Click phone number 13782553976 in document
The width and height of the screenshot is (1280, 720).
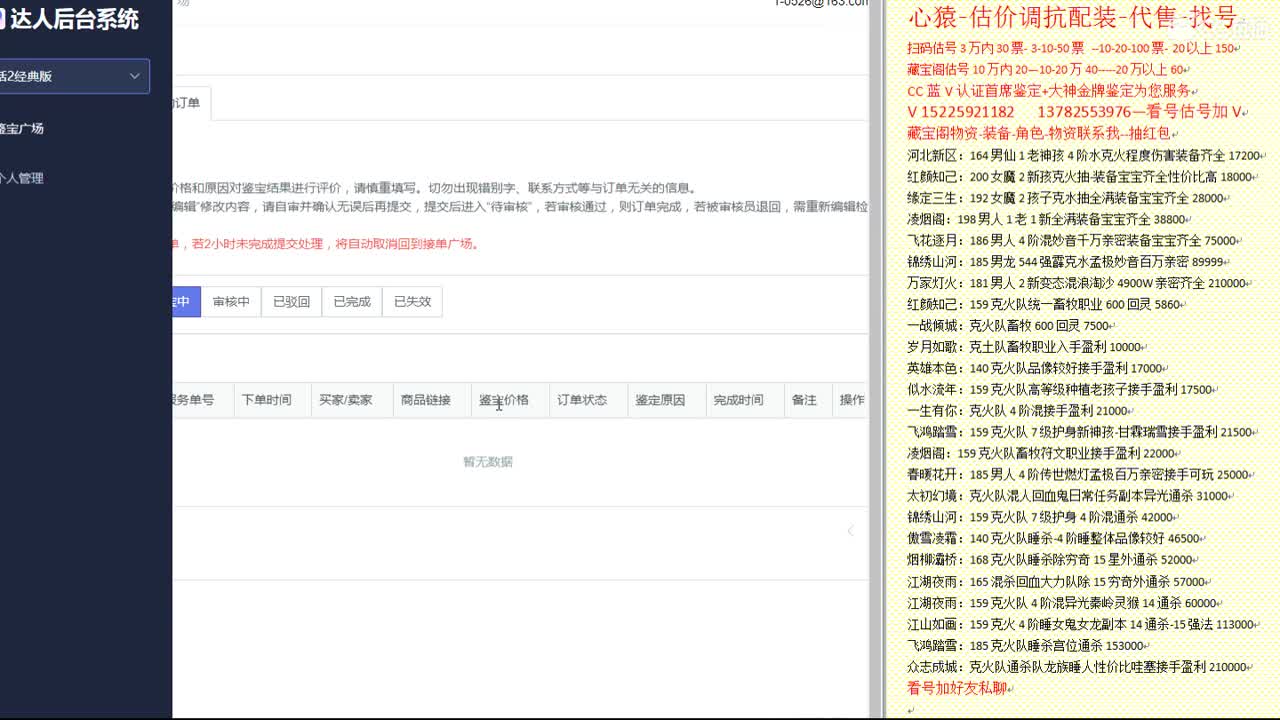pyautogui.click(x=1084, y=113)
